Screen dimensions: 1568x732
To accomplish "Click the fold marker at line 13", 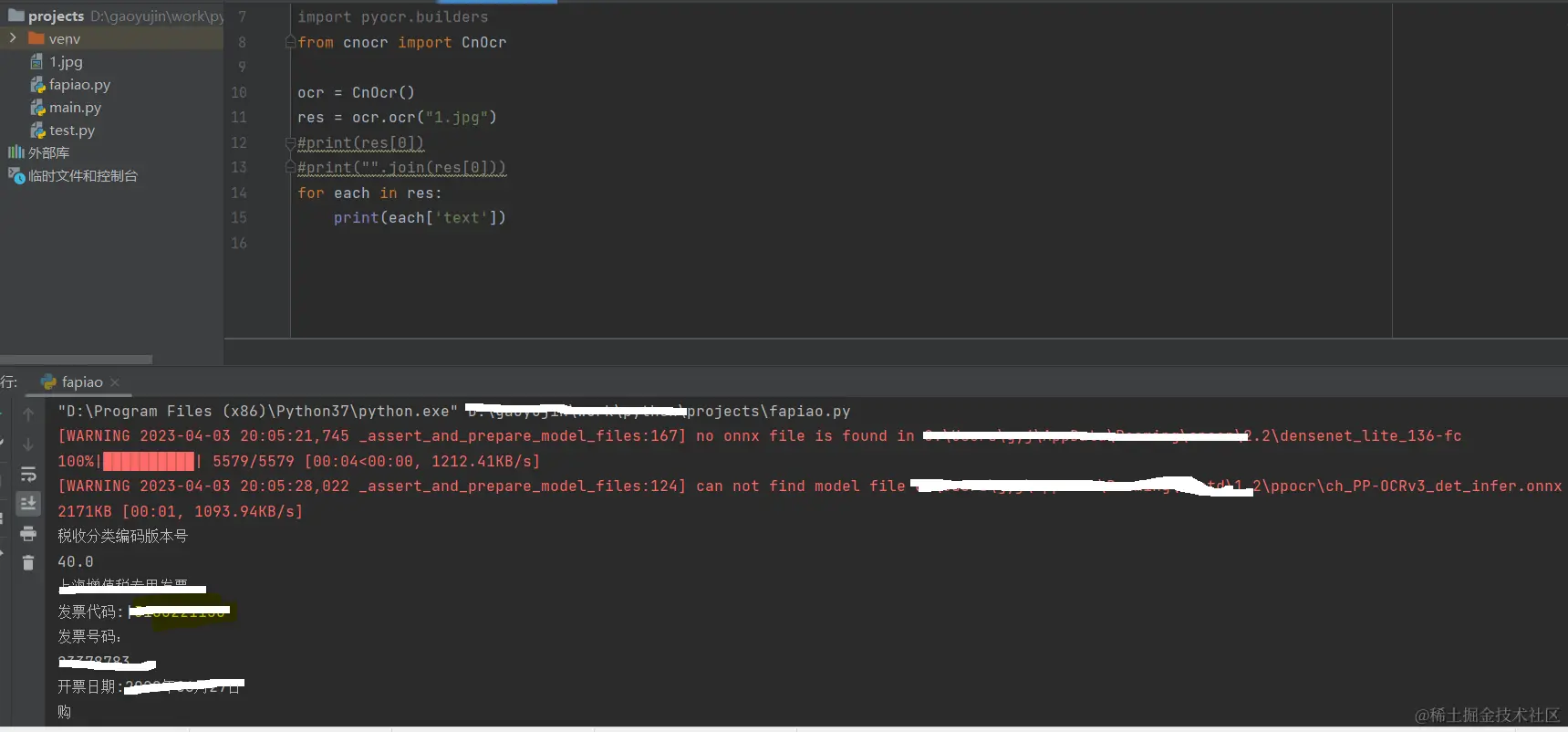I will click(290, 168).
